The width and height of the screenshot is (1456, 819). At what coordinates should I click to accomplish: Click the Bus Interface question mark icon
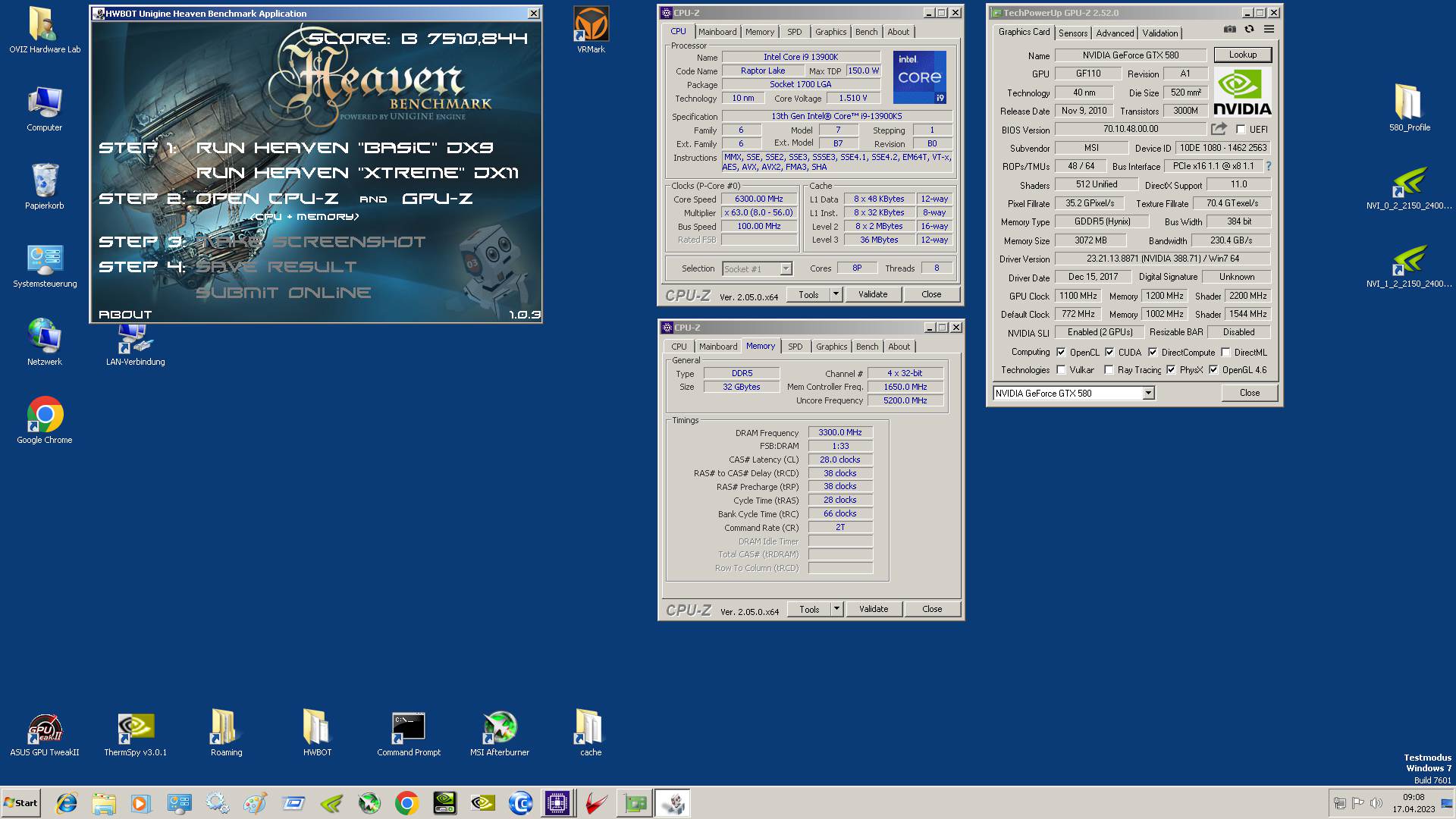1268,166
